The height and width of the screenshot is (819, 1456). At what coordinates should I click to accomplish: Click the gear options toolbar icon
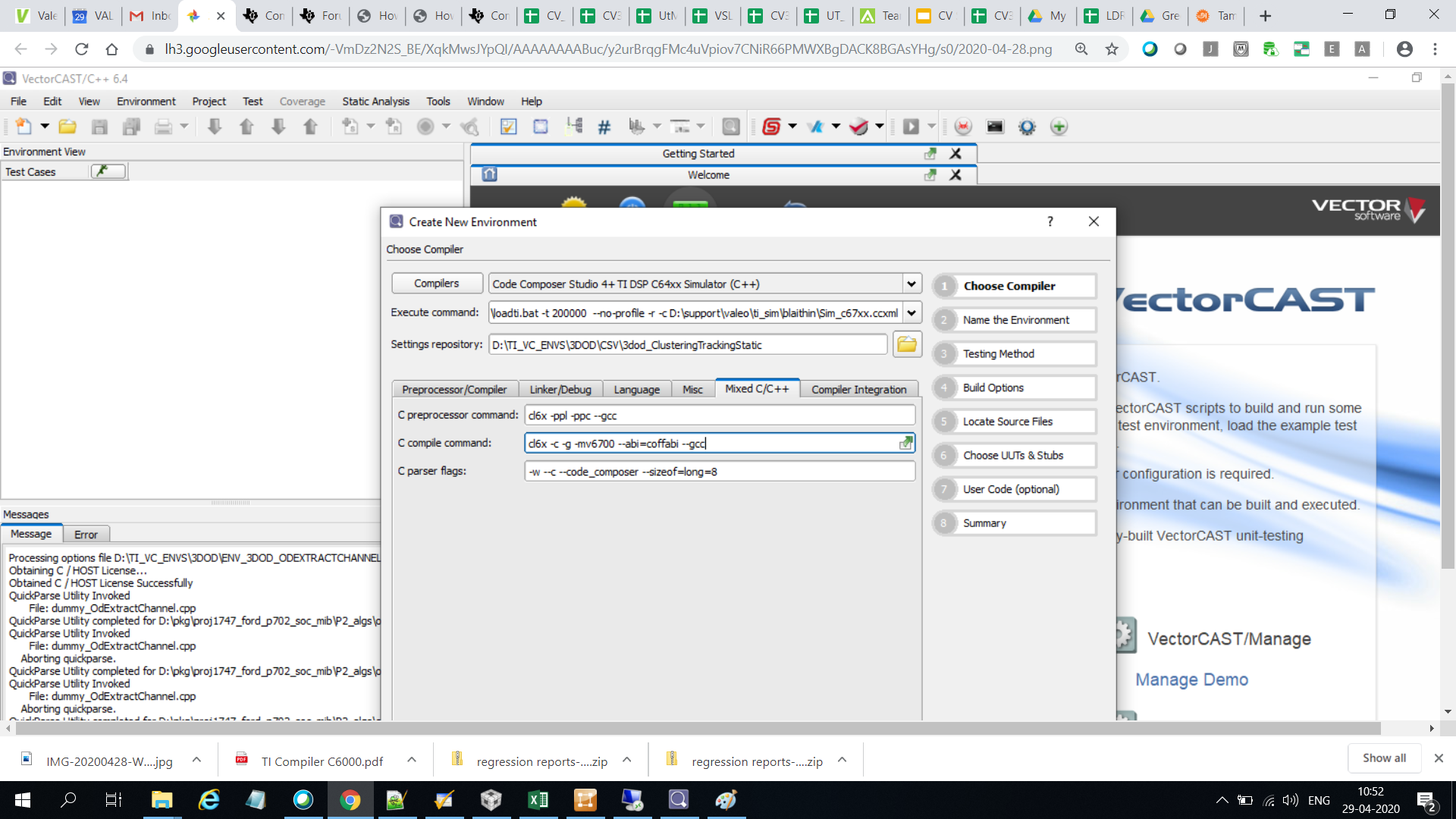click(x=1027, y=127)
